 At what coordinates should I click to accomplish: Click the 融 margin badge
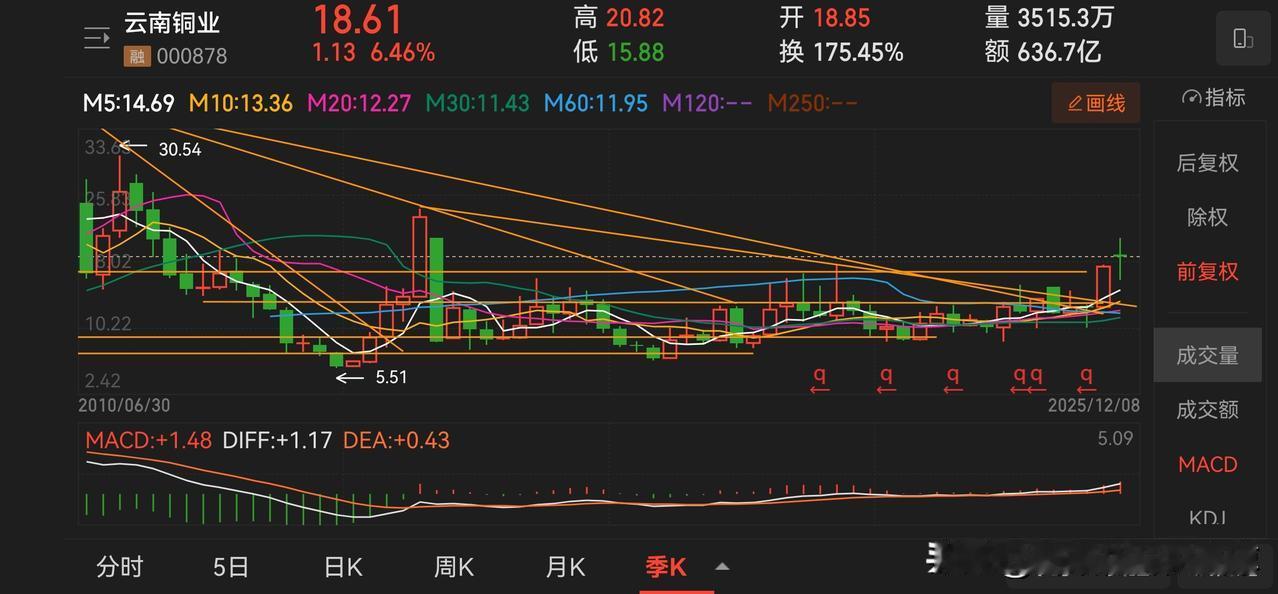coord(135,57)
